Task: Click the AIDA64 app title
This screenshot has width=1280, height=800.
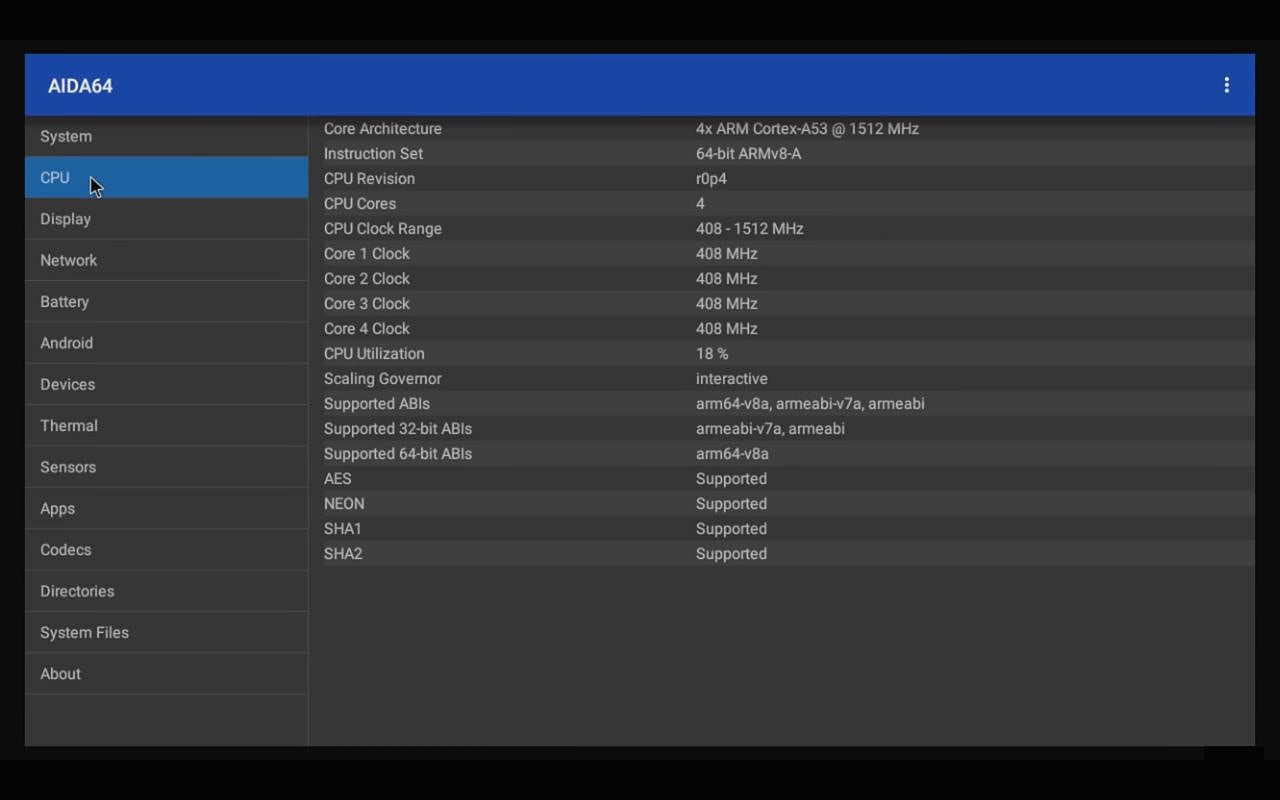Action: click(80, 86)
